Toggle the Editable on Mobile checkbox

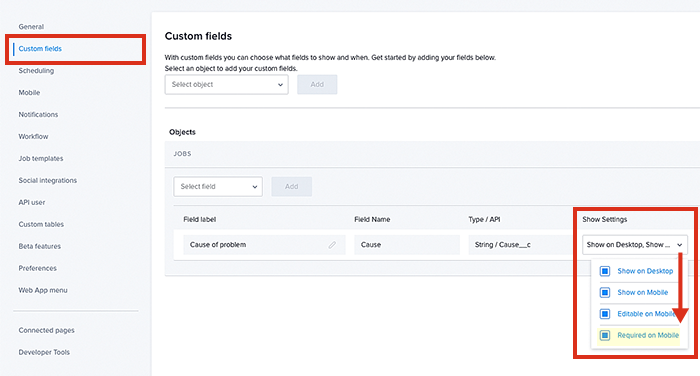click(605, 314)
